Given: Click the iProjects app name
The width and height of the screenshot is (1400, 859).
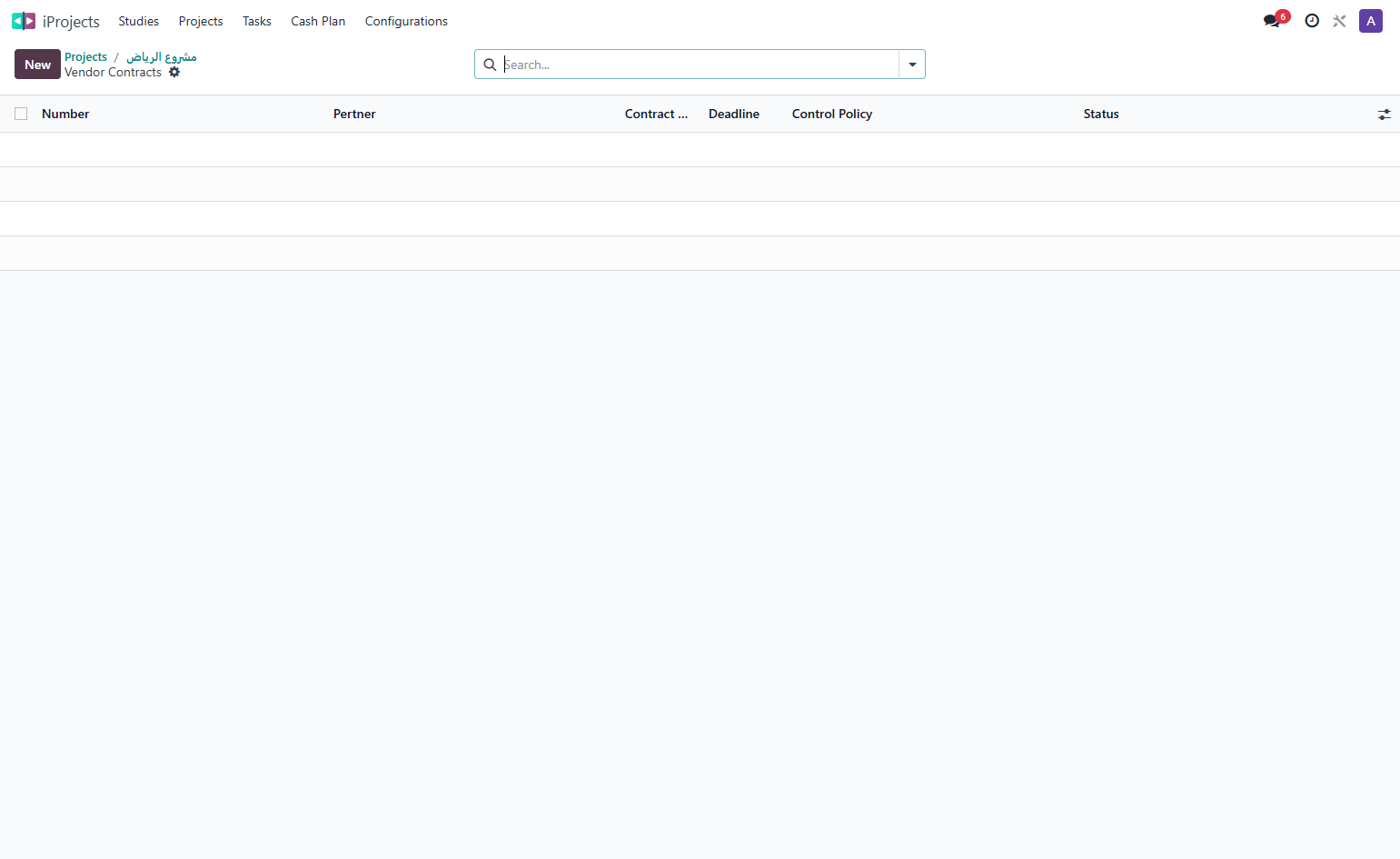Looking at the screenshot, I should tap(71, 21).
